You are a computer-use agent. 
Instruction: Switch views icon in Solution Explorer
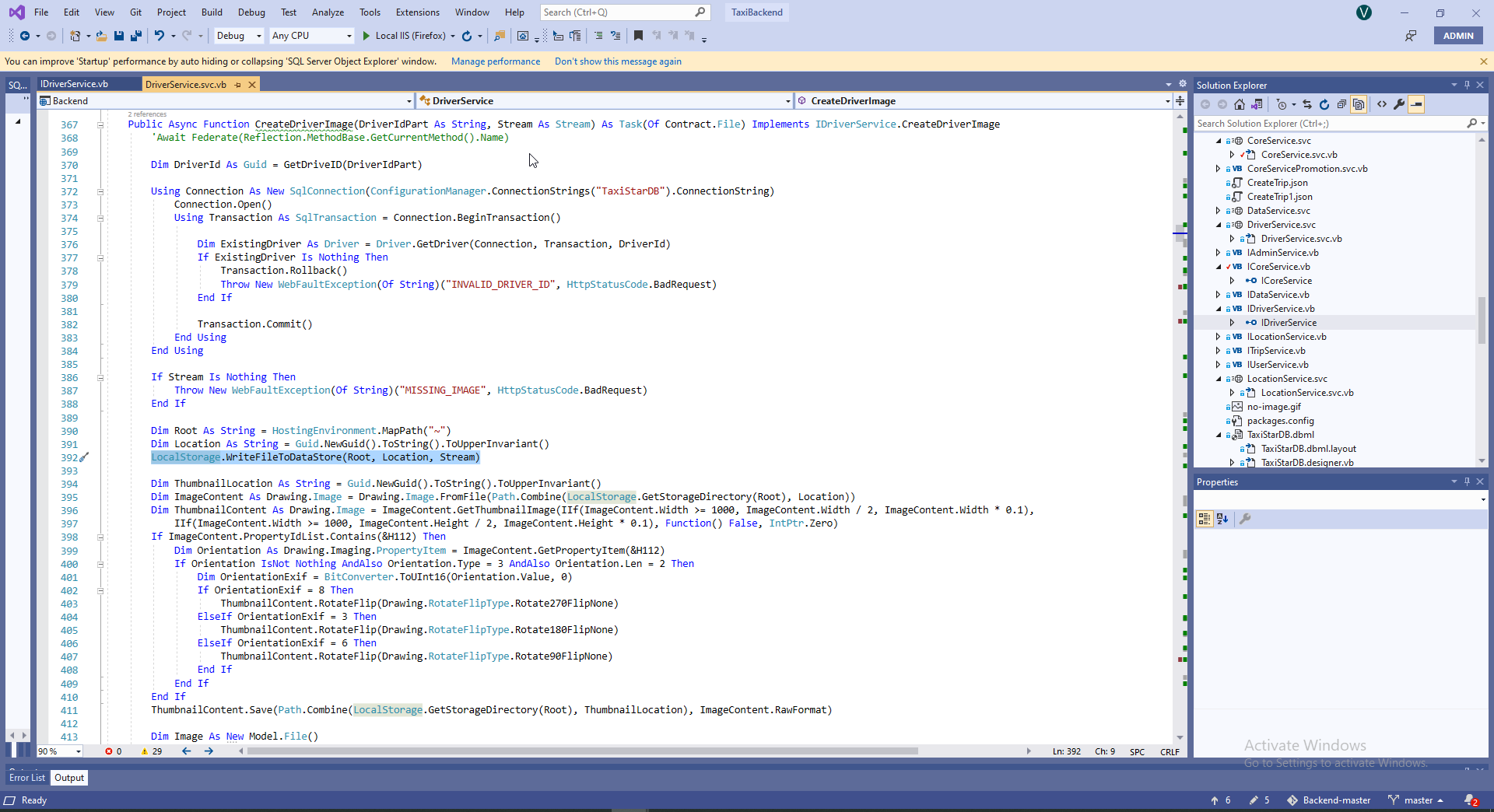tap(1257, 104)
